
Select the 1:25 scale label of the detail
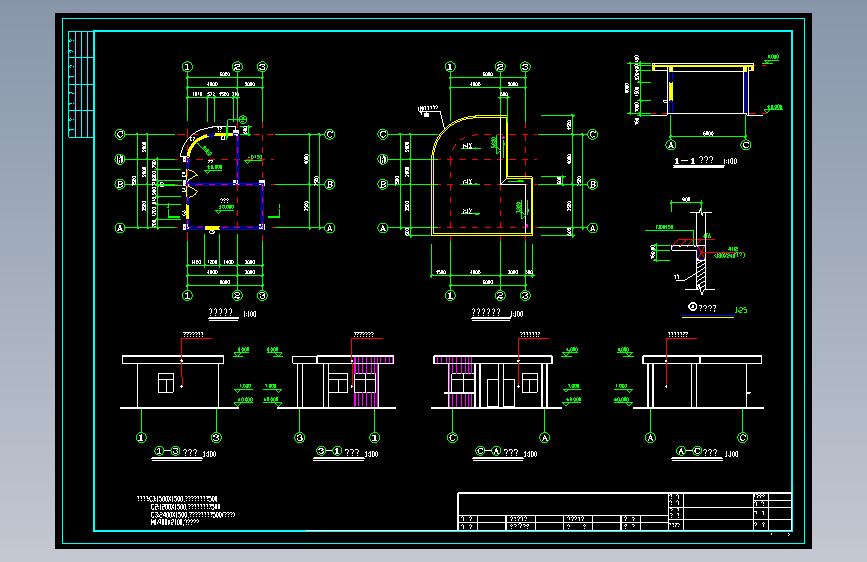pos(741,310)
